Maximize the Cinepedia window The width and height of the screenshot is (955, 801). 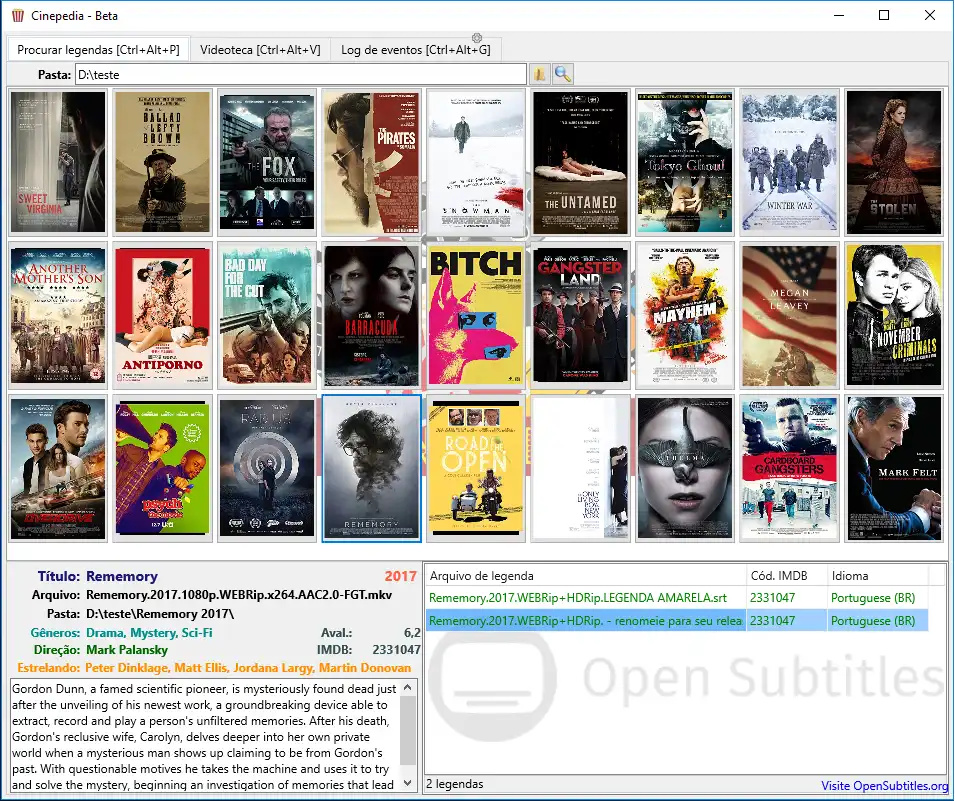coord(884,15)
